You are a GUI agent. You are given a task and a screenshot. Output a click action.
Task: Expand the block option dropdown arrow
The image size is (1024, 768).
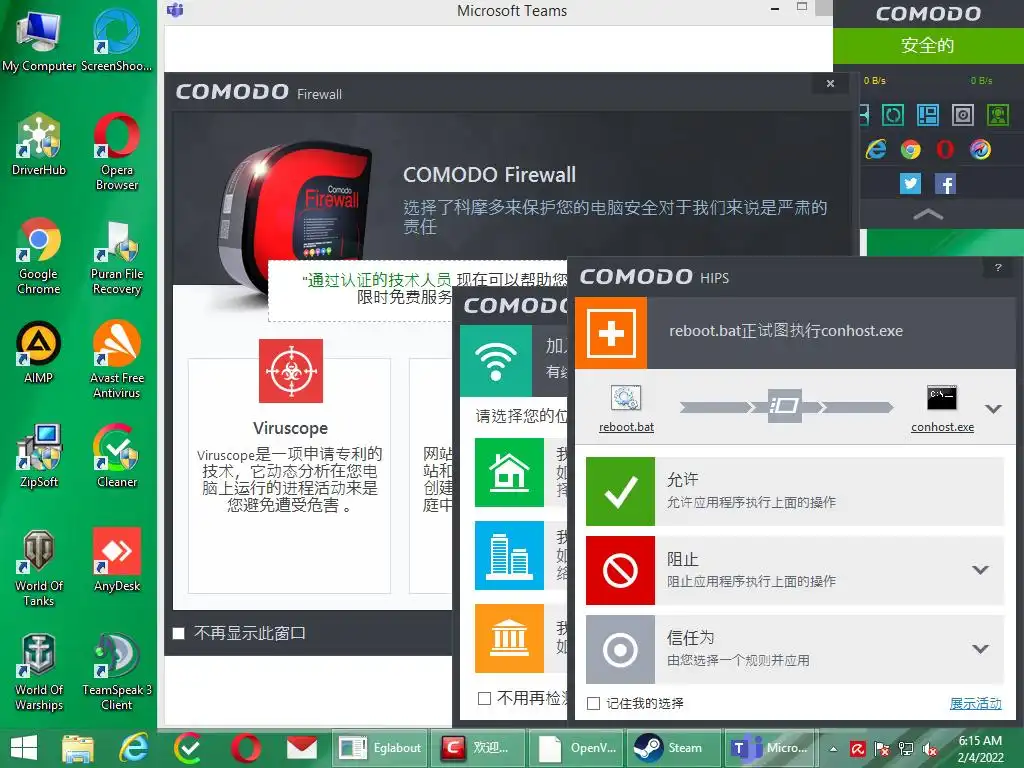click(x=980, y=570)
